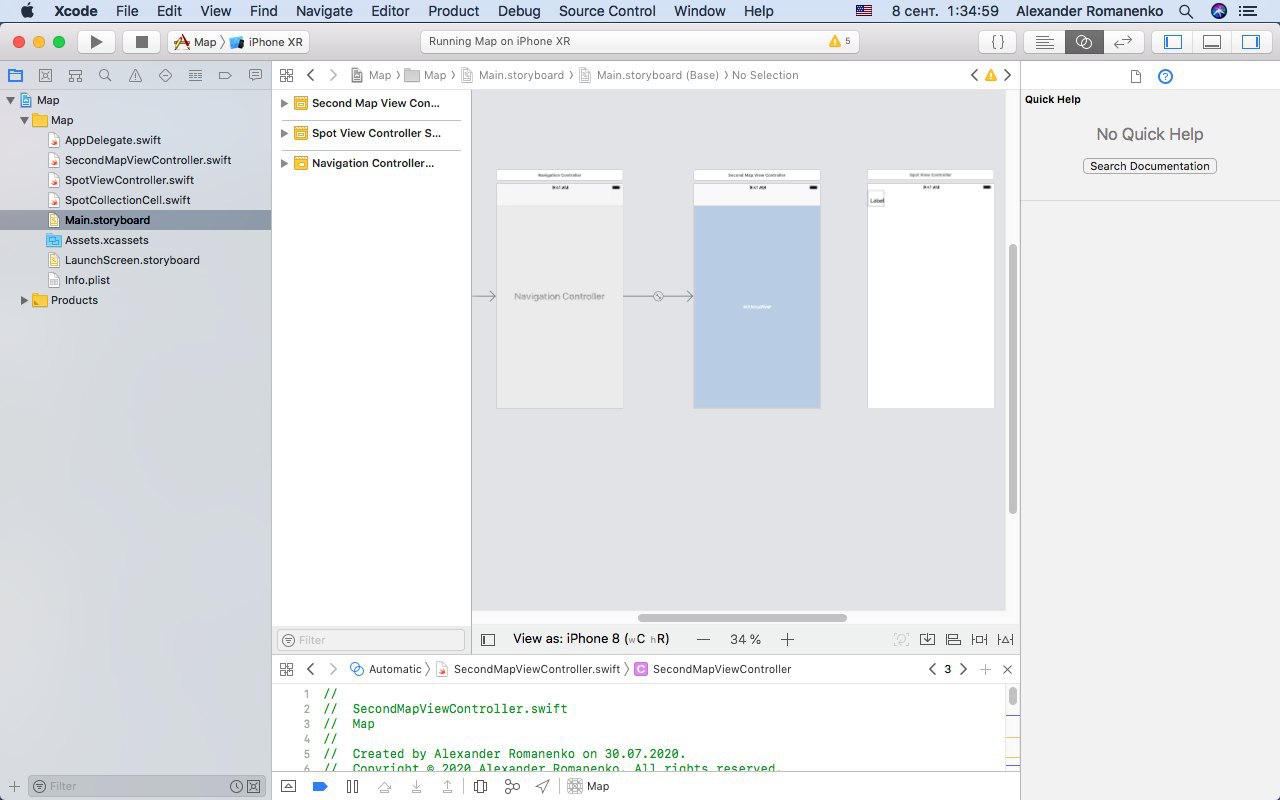Open Debug View Hierarchy

tap(480, 786)
